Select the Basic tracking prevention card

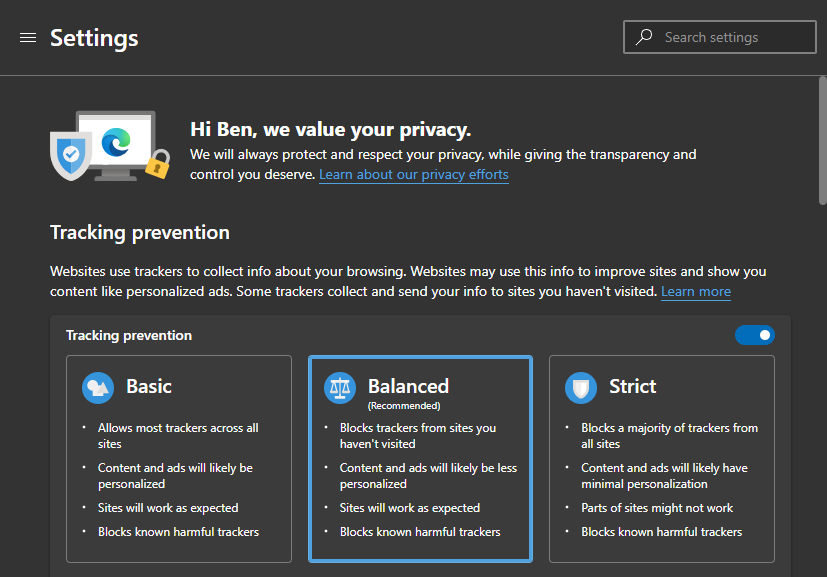point(179,459)
